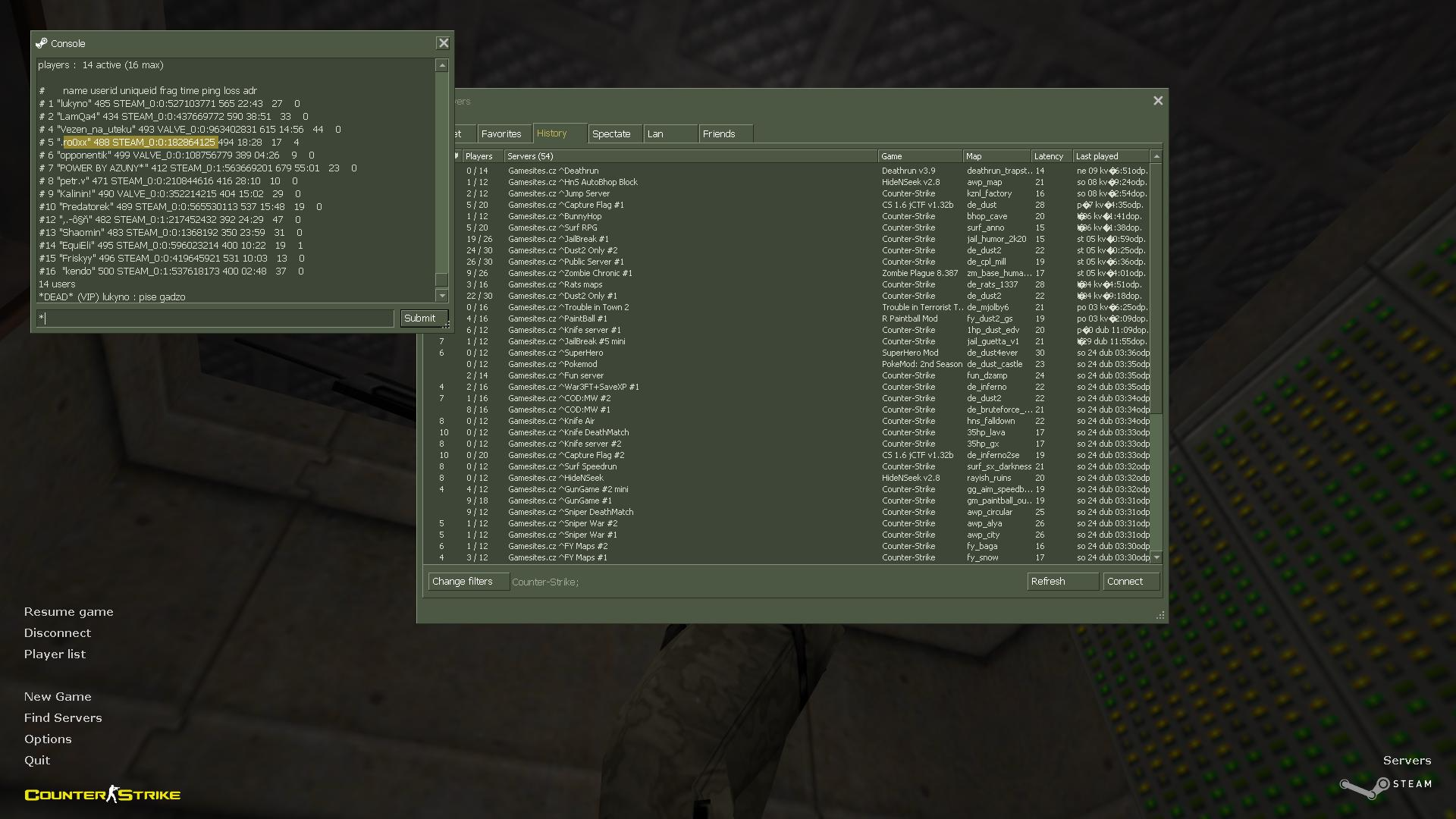Close the server browser window

tap(1158, 100)
